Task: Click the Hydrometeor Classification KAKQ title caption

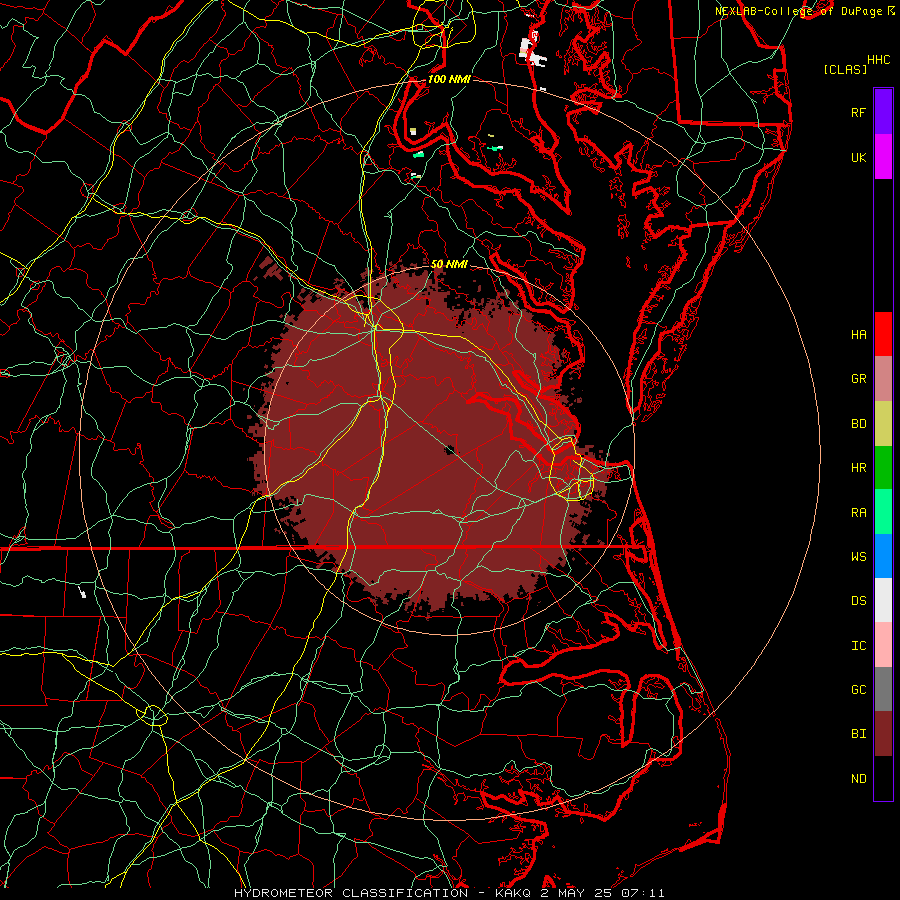Action: (449, 893)
